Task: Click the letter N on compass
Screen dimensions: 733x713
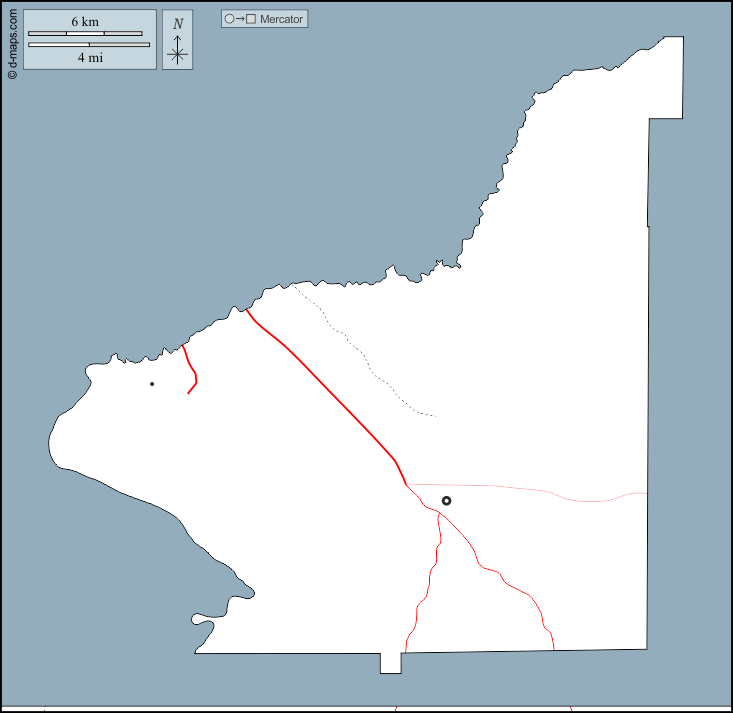Action: (178, 24)
